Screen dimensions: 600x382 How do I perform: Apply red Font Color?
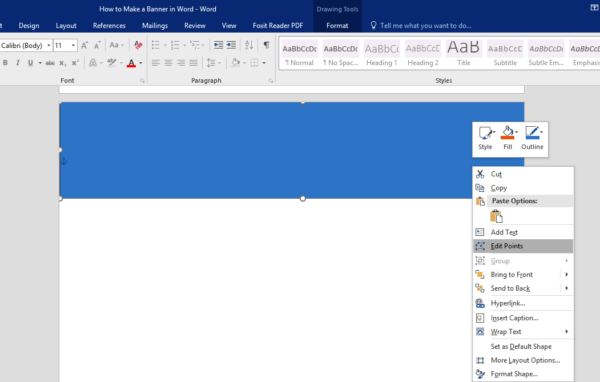(x=131, y=63)
